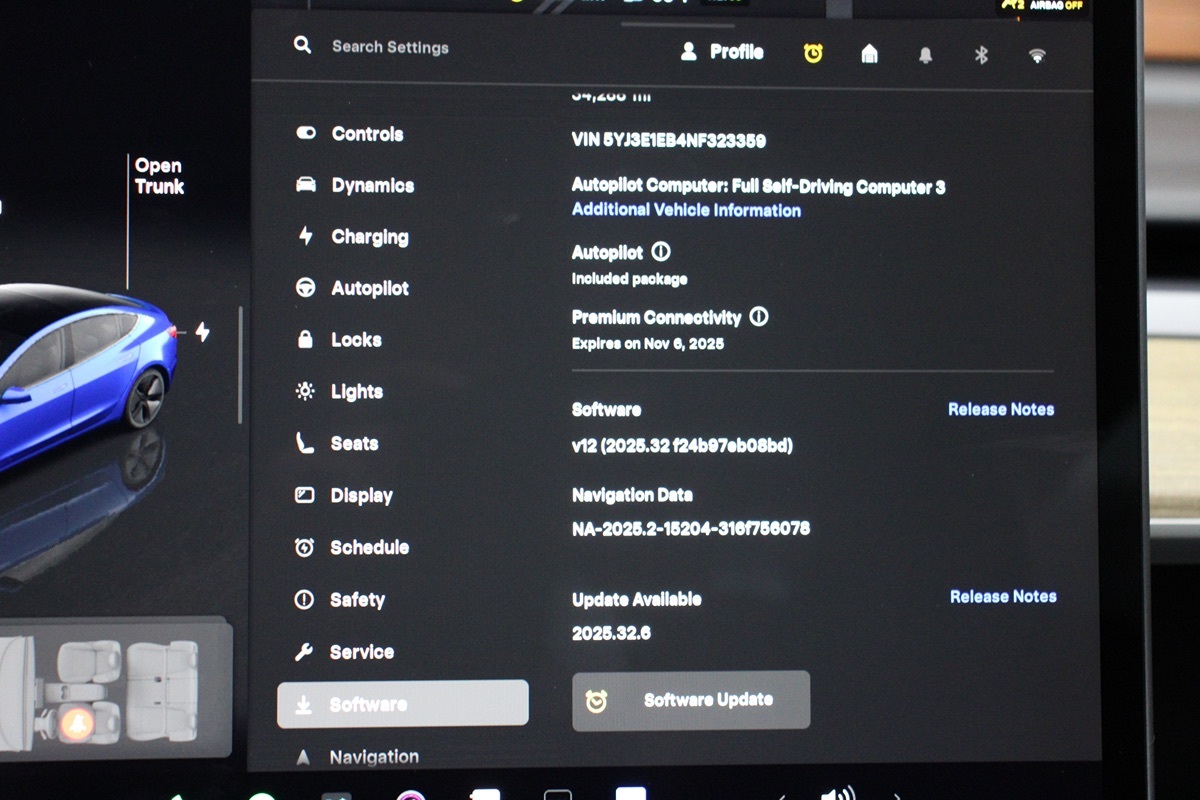Open Bluetooth settings icon

click(x=981, y=55)
